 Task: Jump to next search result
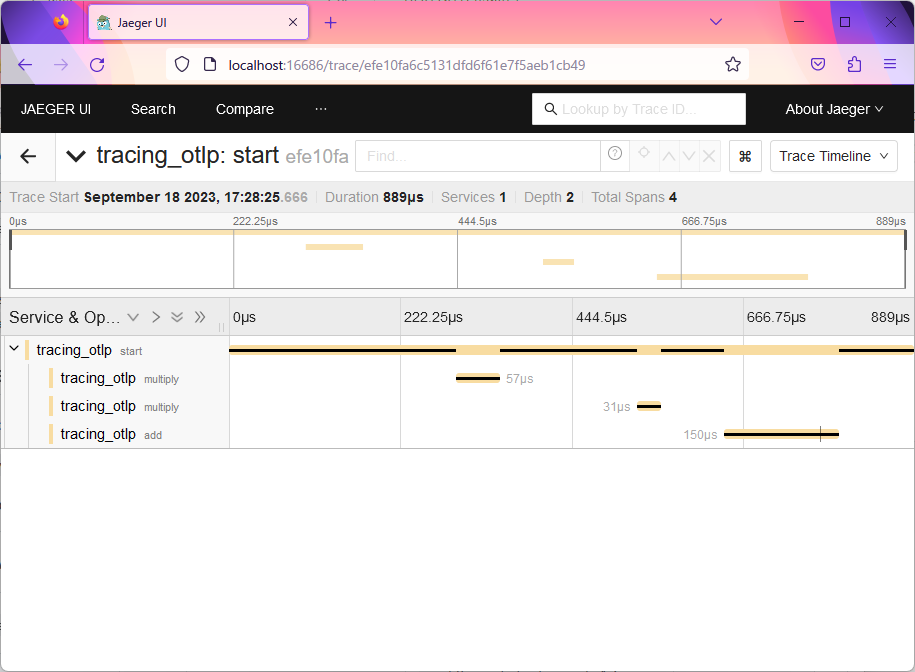pyautogui.click(x=689, y=156)
